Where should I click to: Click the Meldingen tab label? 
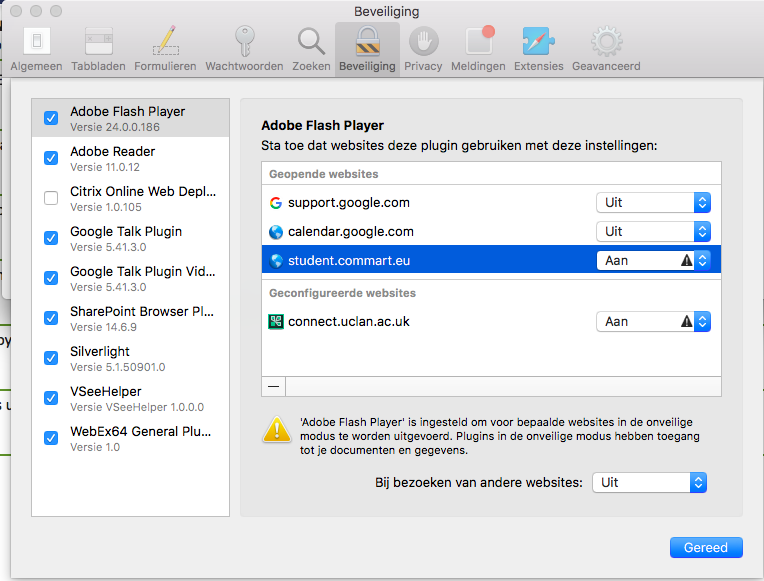point(478,66)
